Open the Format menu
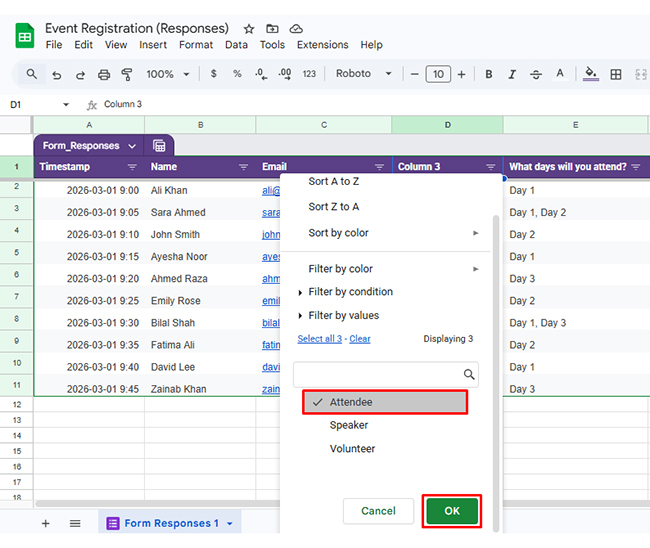 (196, 45)
